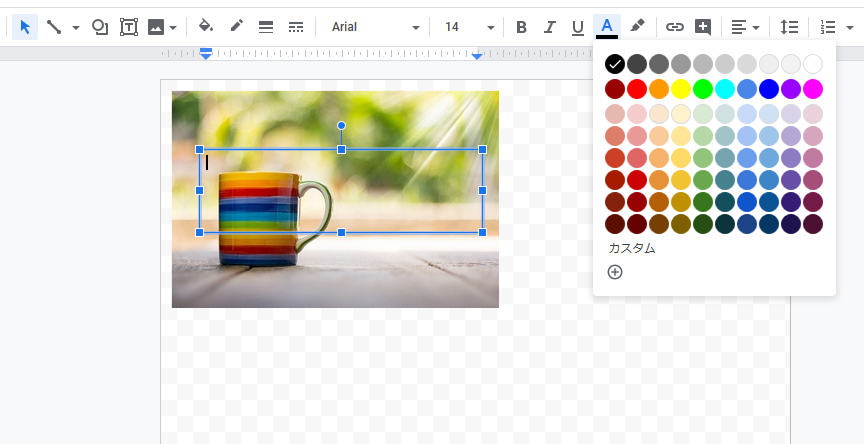Click the top-left text box resize handle
Screen dimensions: 864x444
(x=199, y=149)
